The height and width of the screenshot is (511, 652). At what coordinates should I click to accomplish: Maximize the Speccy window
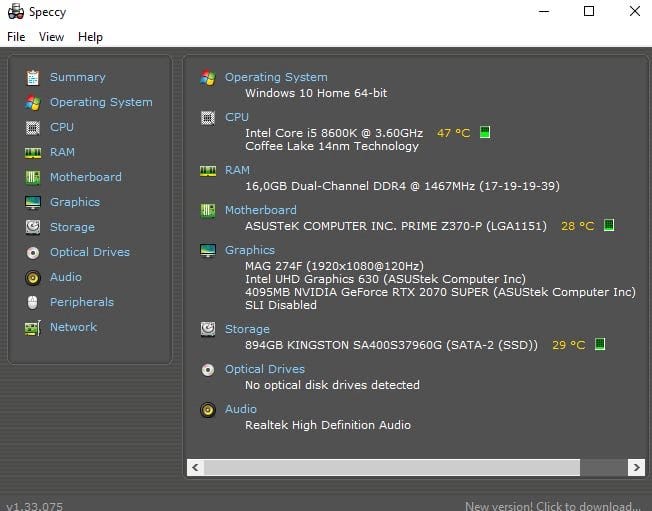[589, 11]
